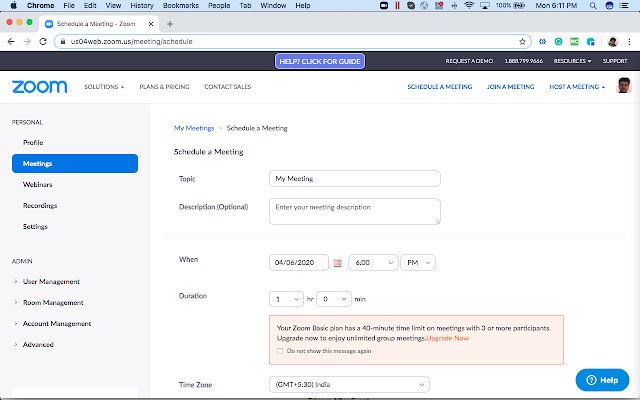This screenshot has width=640, height=400.
Task: Click the 'Help? Click for Guide' button
Action: coord(320,61)
